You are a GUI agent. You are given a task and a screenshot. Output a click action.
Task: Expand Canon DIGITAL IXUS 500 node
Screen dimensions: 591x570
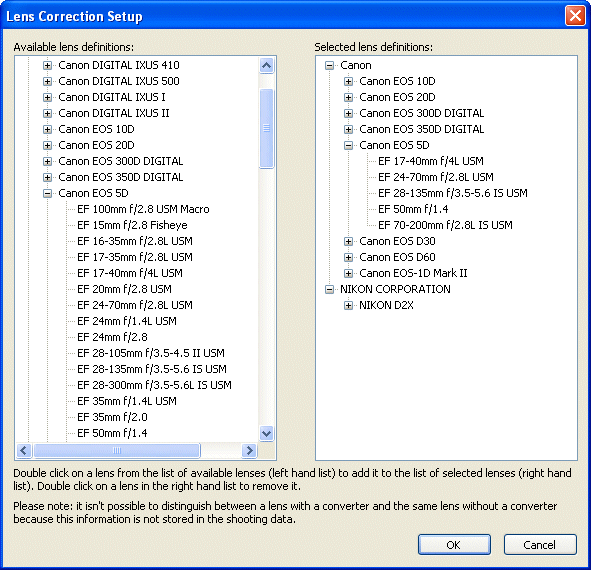tap(47, 81)
